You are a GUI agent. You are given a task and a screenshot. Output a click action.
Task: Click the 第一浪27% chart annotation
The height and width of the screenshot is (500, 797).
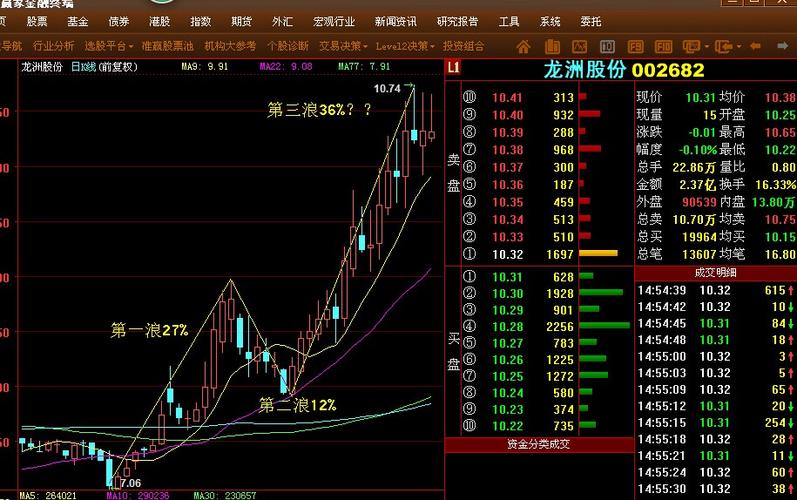(149, 330)
